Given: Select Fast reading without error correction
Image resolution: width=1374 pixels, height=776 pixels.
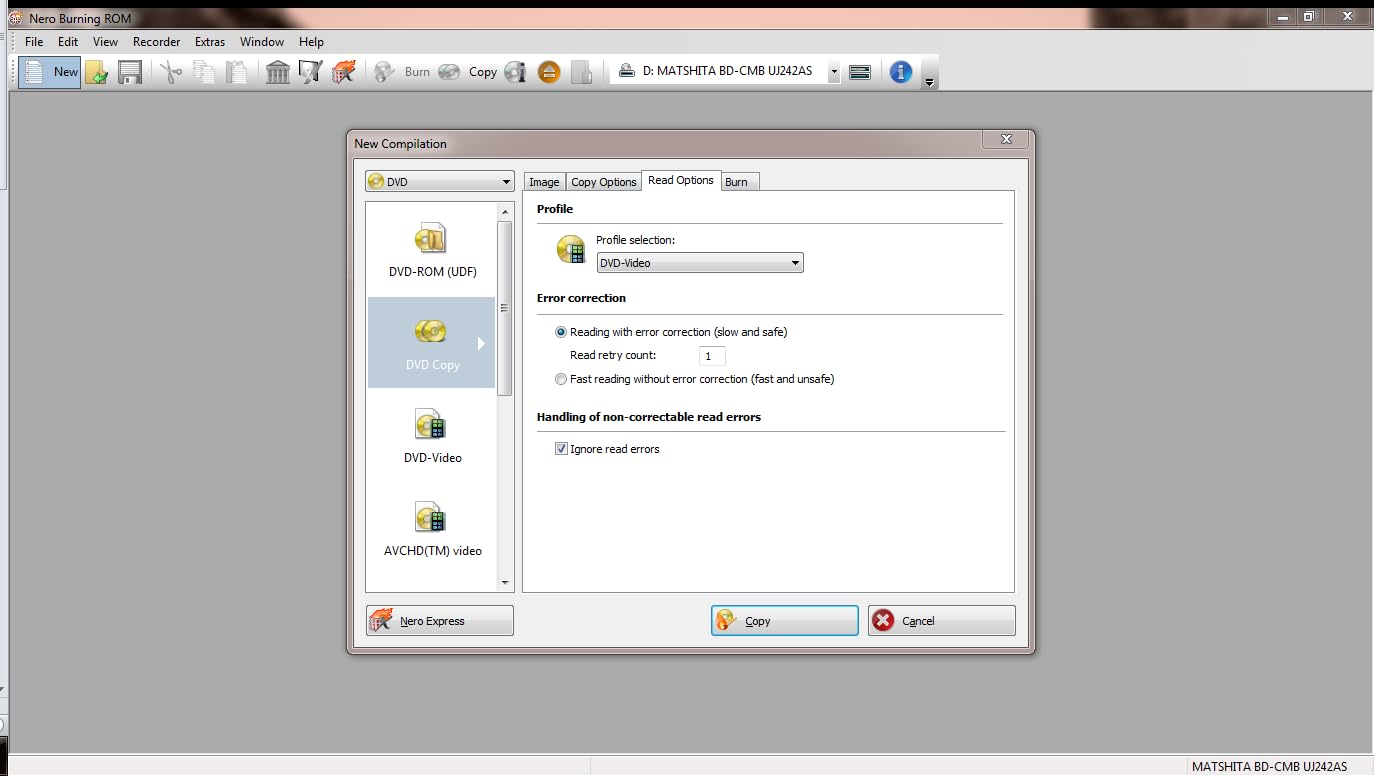Looking at the screenshot, I should pos(561,380).
